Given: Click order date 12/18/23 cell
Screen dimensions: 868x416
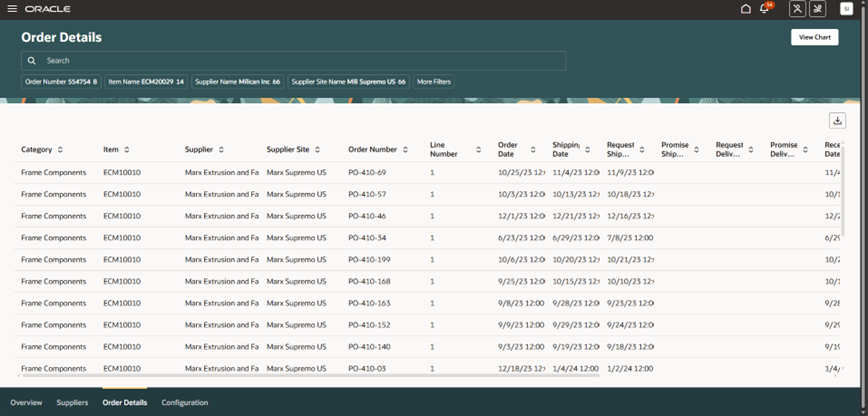Looking at the screenshot, I should click(521, 368).
